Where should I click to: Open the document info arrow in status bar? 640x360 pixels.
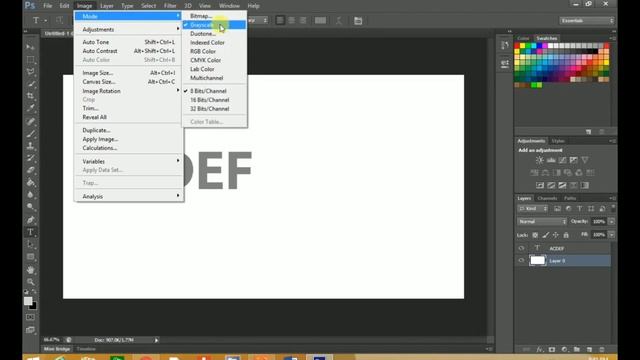156,340
